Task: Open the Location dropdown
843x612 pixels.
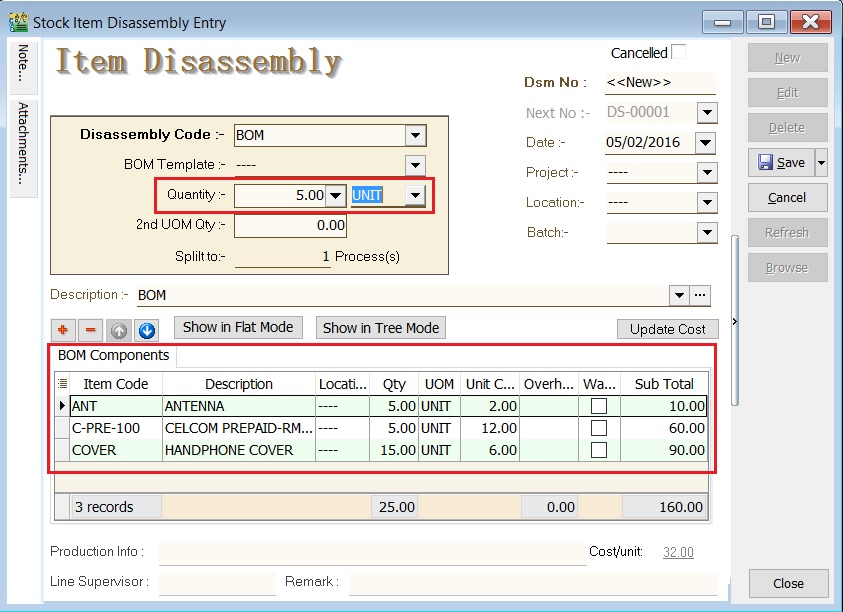Action: coord(708,202)
